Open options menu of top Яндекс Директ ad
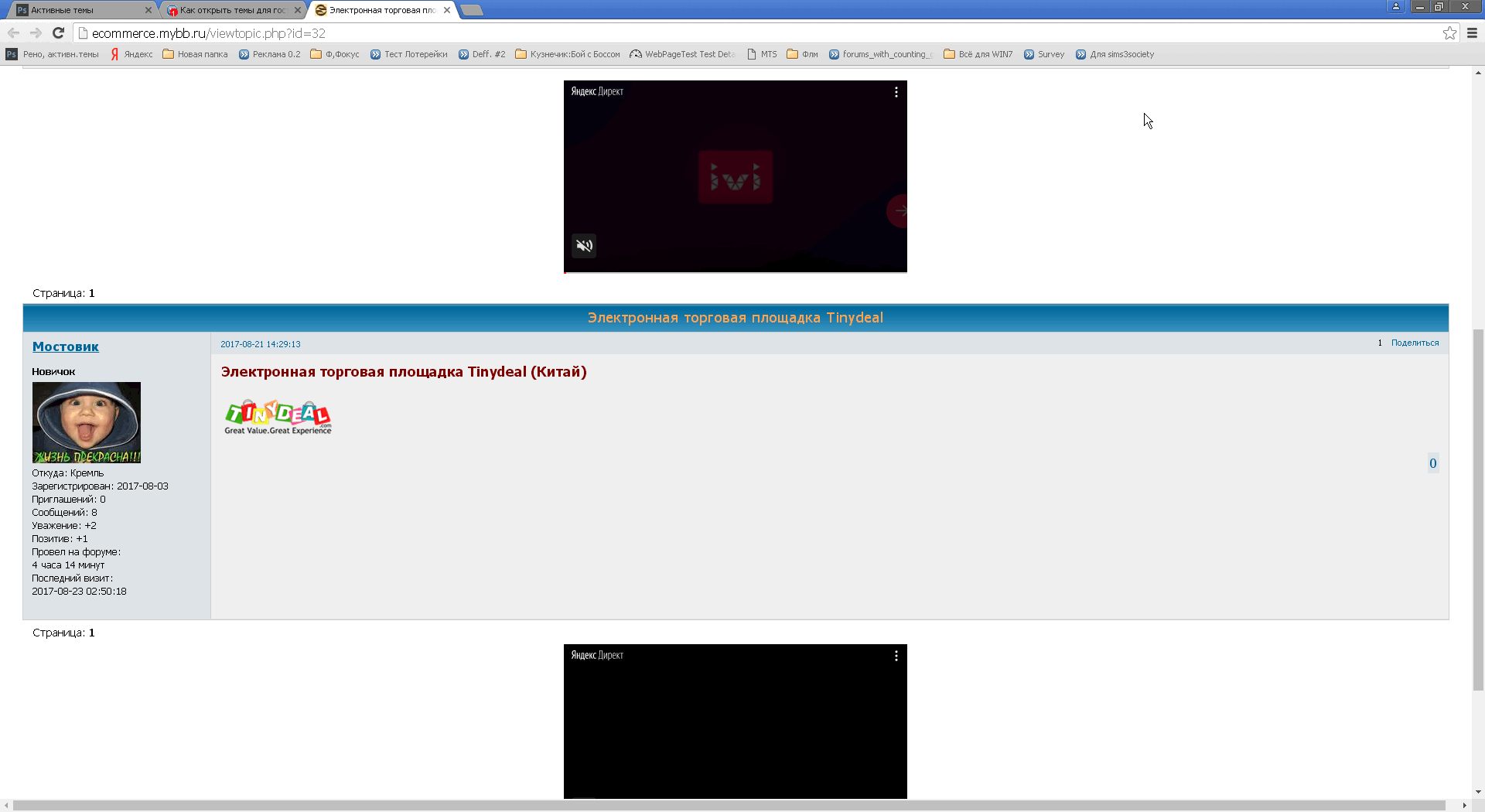The width and height of the screenshot is (1485, 812). pos(896,92)
